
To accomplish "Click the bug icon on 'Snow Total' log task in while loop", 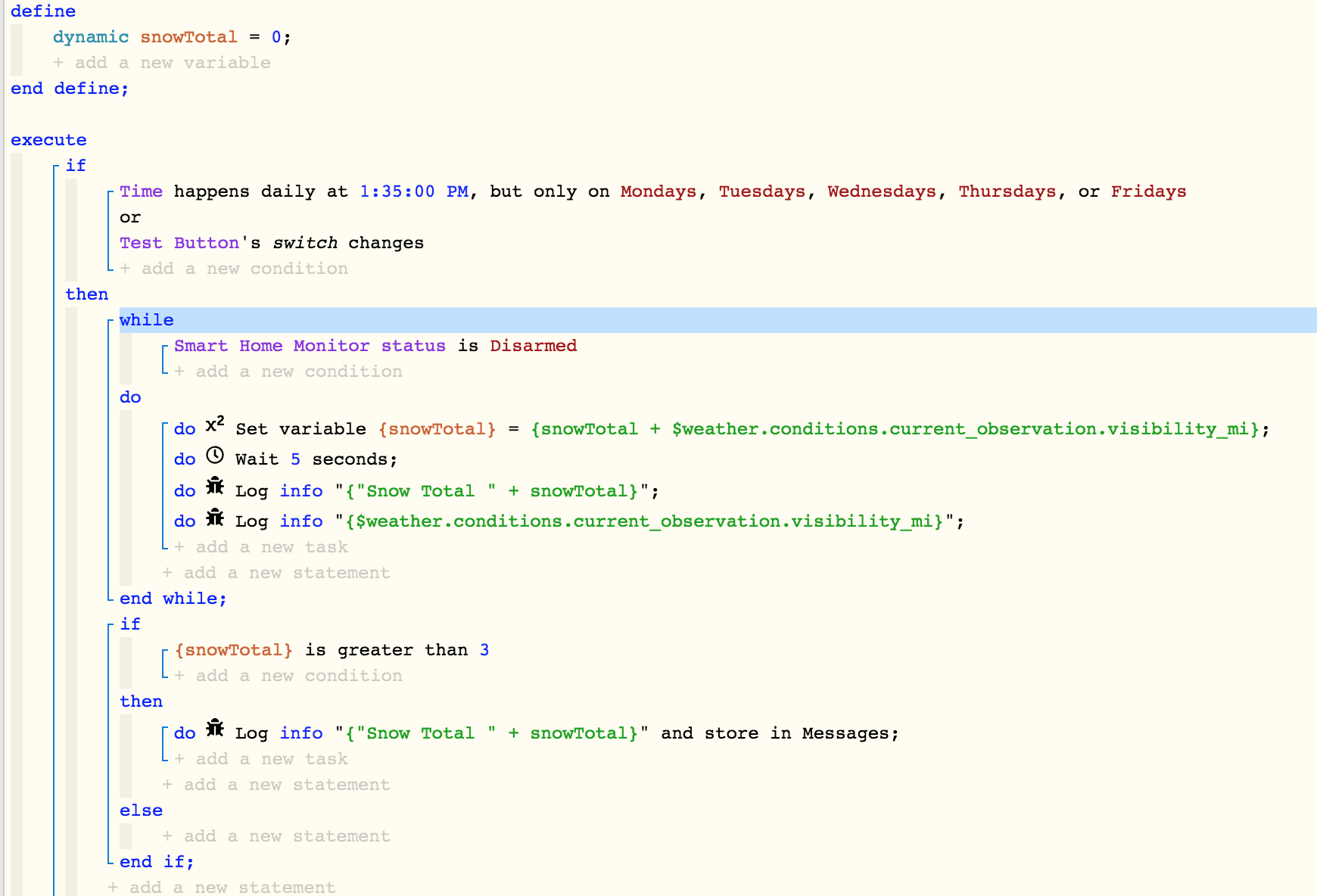I will [x=215, y=486].
